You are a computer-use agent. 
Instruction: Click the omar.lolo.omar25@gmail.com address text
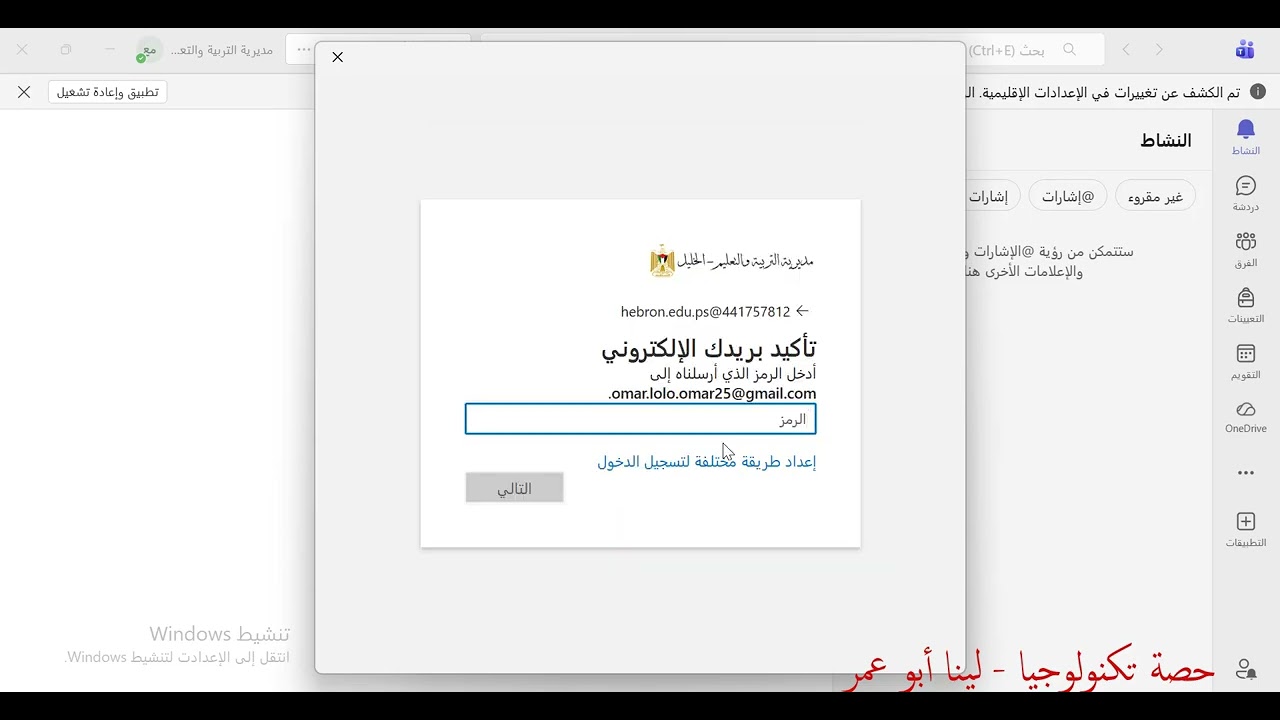pyautogui.click(x=712, y=394)
